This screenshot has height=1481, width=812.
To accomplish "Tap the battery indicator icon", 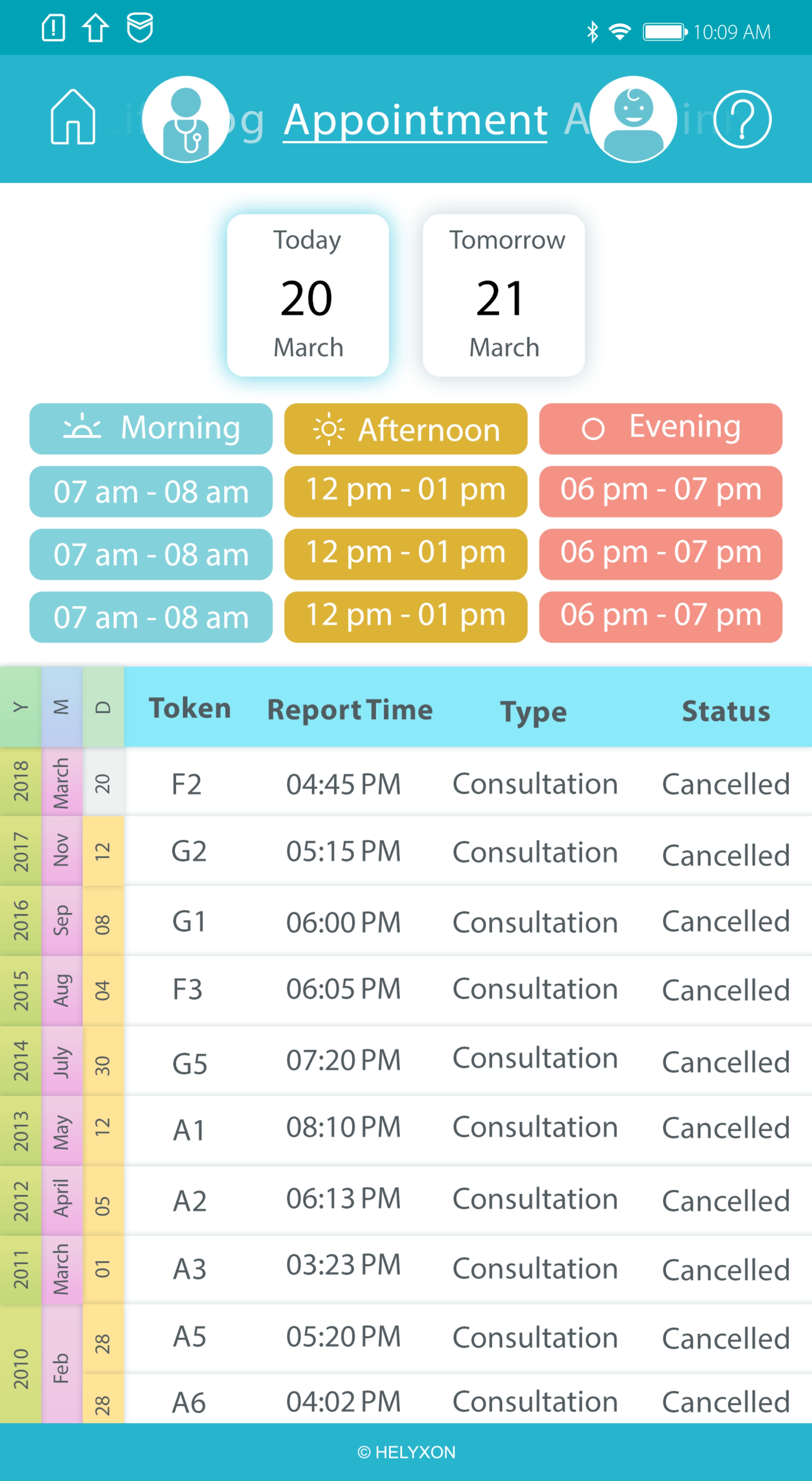I will point(664,32).
